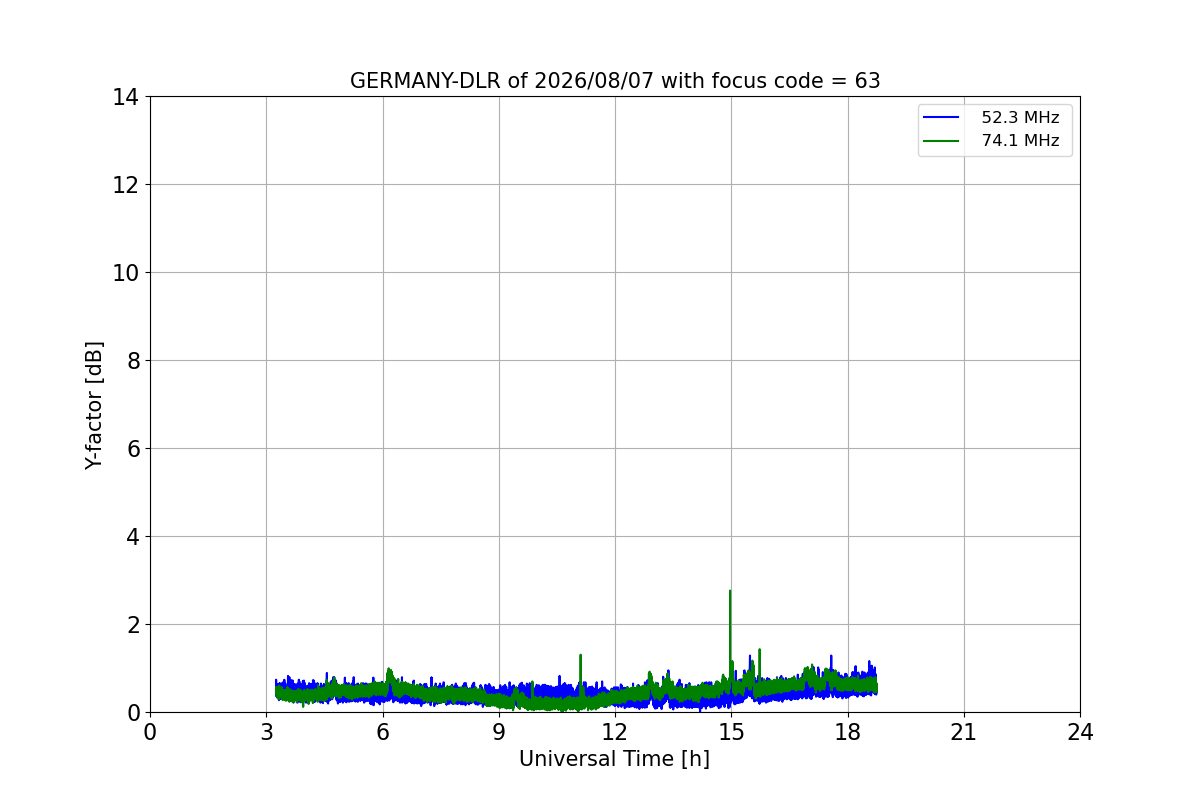This screenshot has width=1200, height=800.
Task: Click the y-axis tick label 14
Action: [126, 97]
